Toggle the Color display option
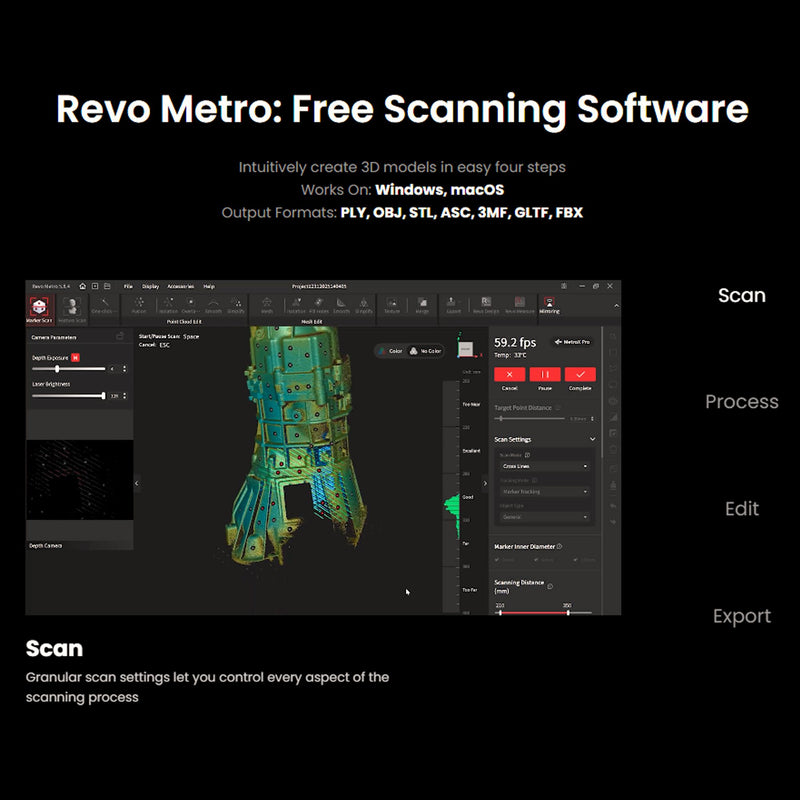Screen dimensions: 800x800 pos(391,351)
